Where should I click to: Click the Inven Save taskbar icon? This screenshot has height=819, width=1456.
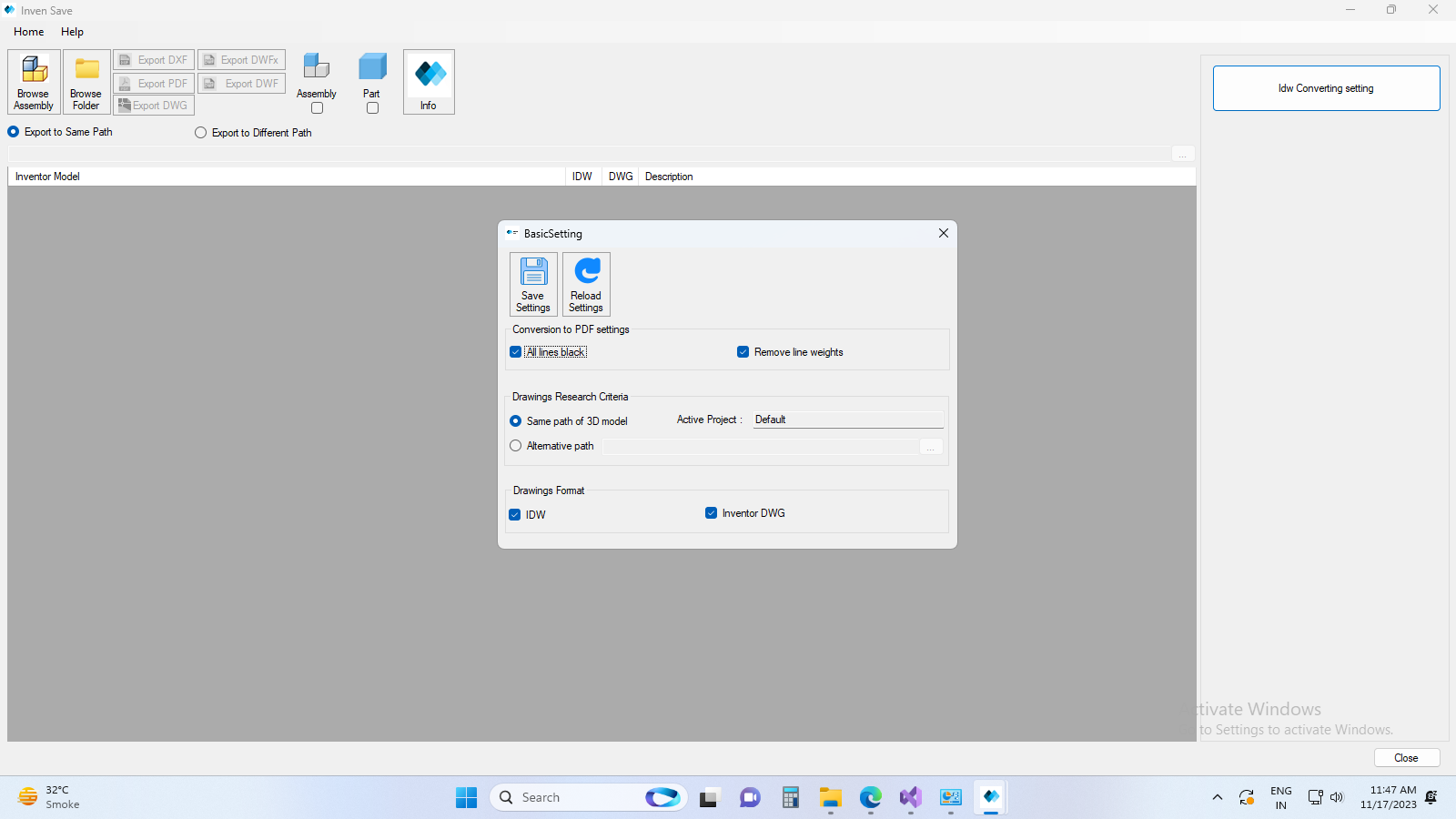click(991, 797)
